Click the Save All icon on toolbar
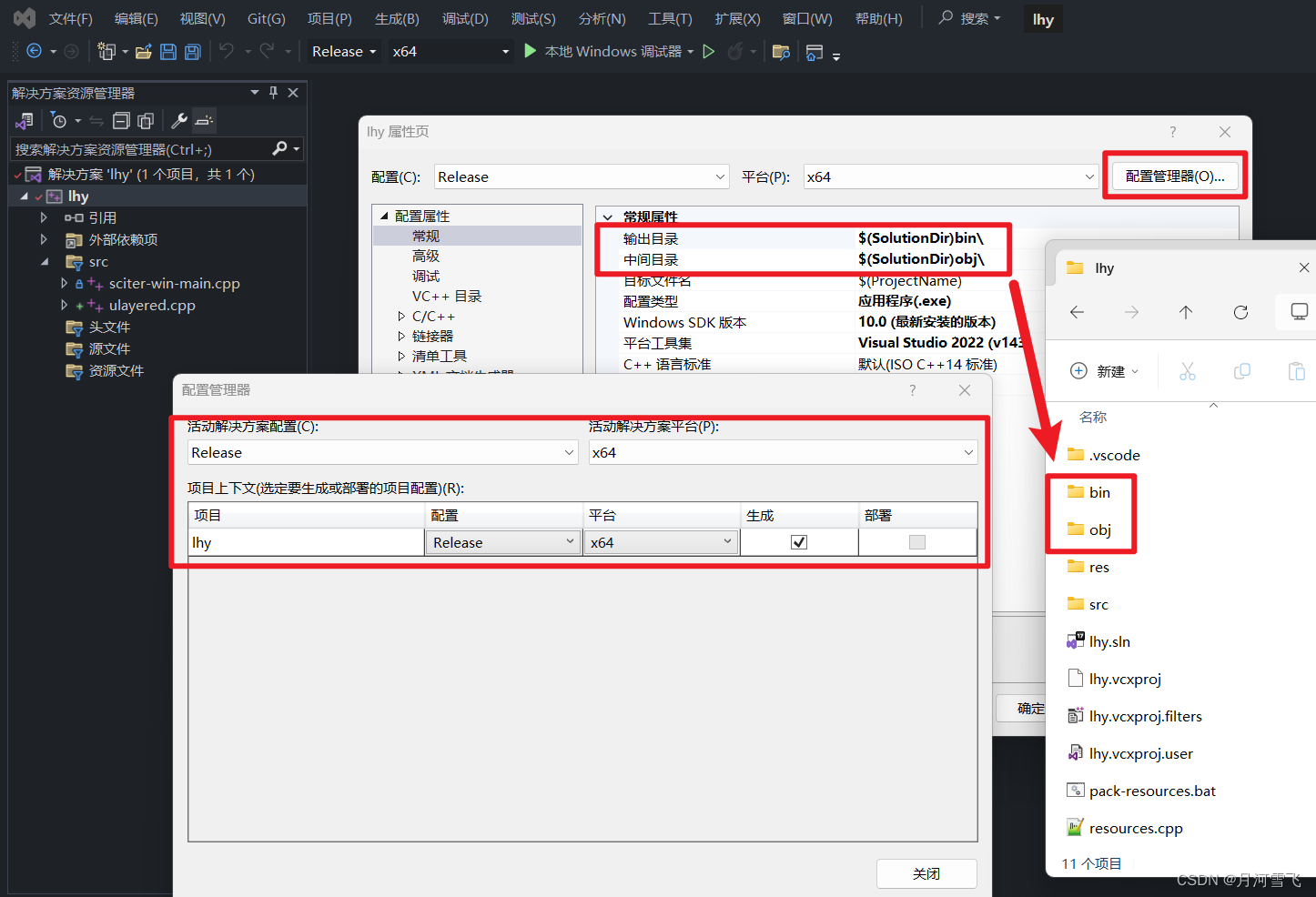1316x897 pixels. 193,52
